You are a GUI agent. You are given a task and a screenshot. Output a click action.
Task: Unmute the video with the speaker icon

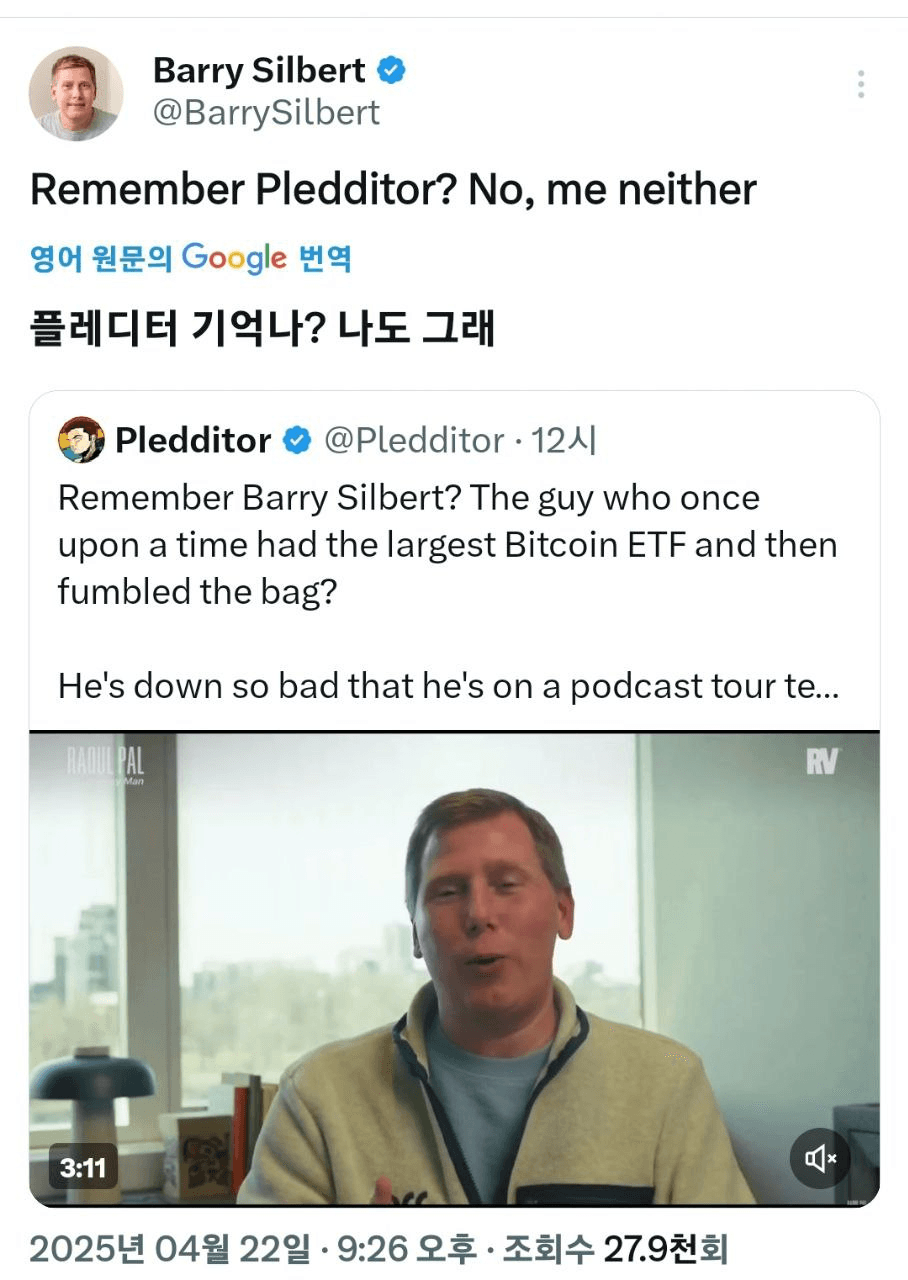821,1158
